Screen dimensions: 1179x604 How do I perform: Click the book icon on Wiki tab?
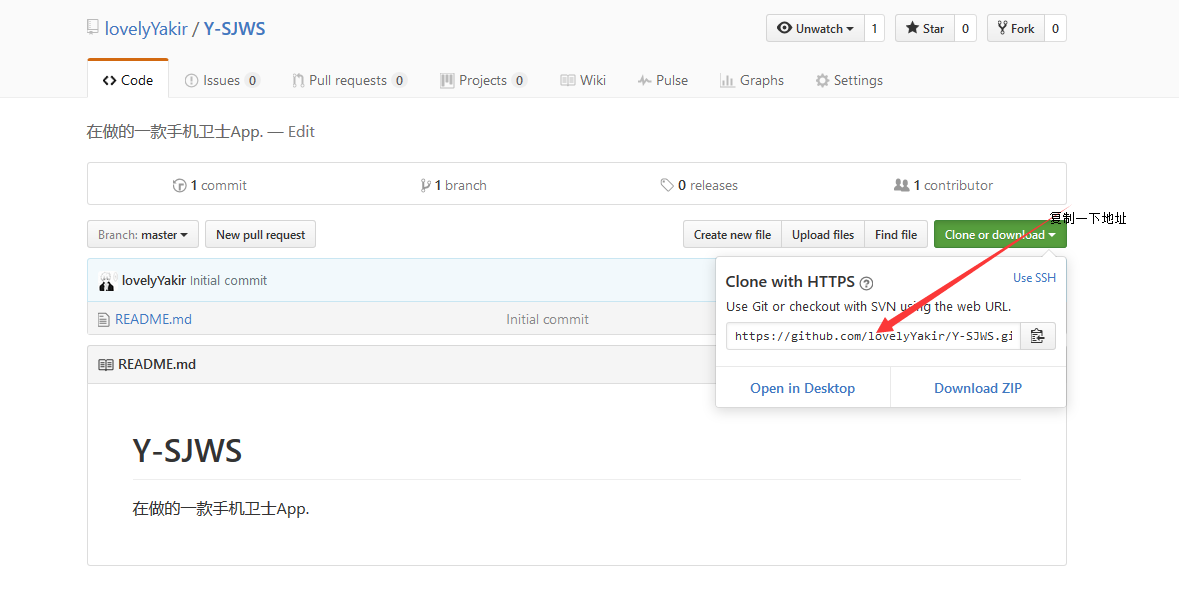coord(568,80)
